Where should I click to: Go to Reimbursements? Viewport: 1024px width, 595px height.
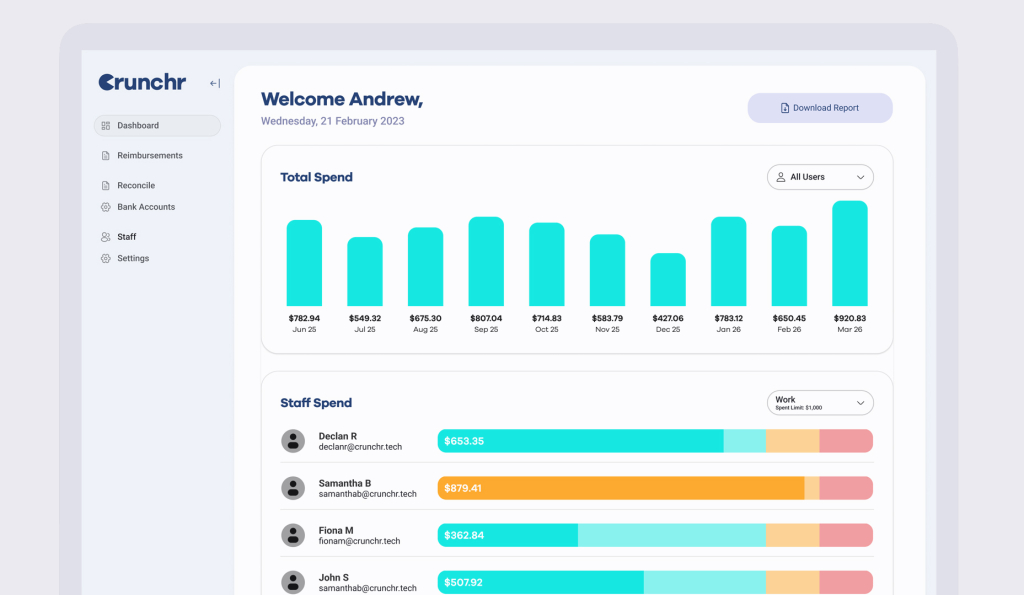(x=150, y=155)
